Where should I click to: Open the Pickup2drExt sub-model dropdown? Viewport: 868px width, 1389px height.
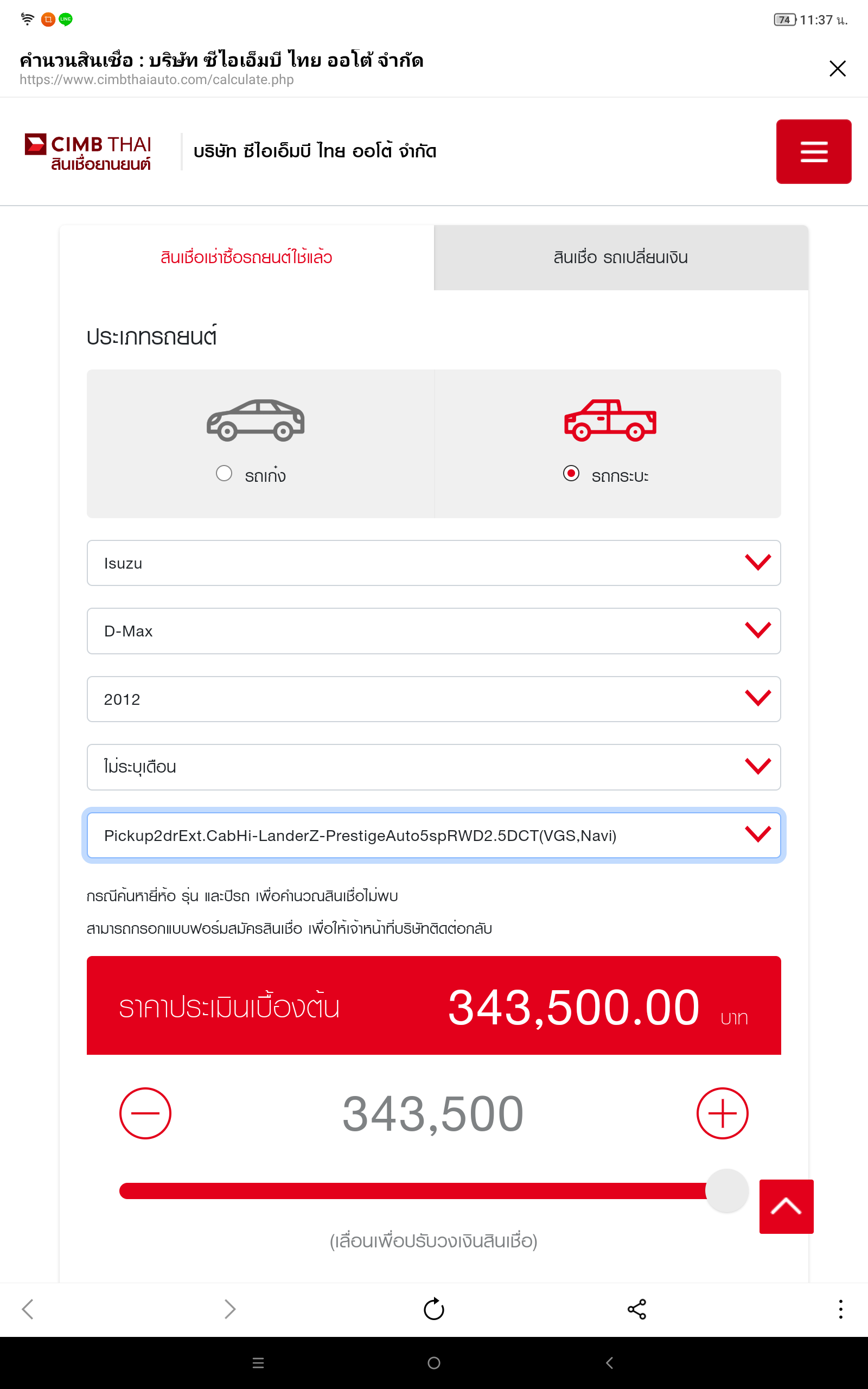[x=433, y=835]
